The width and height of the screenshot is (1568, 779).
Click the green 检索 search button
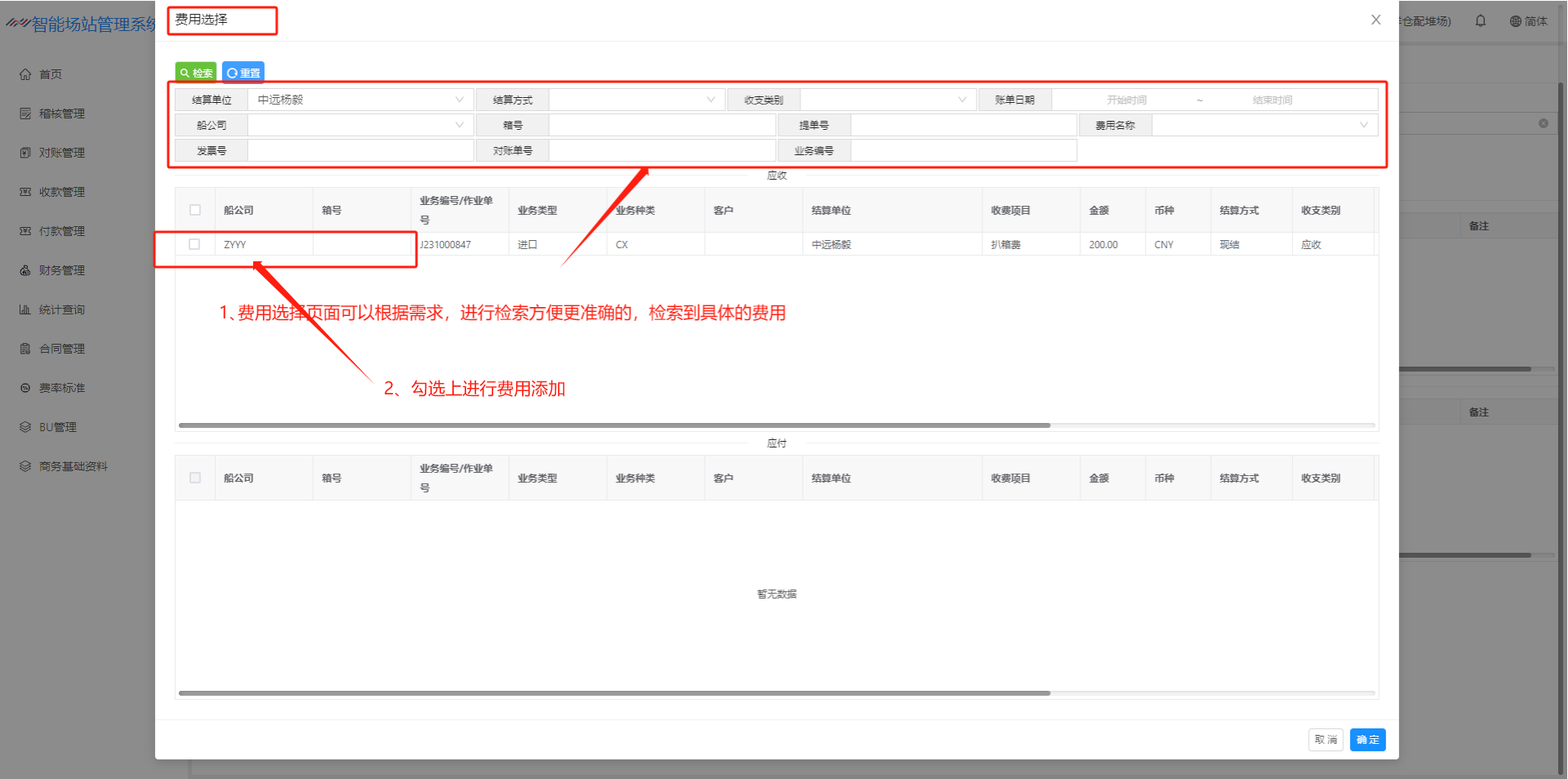(196, 73)
